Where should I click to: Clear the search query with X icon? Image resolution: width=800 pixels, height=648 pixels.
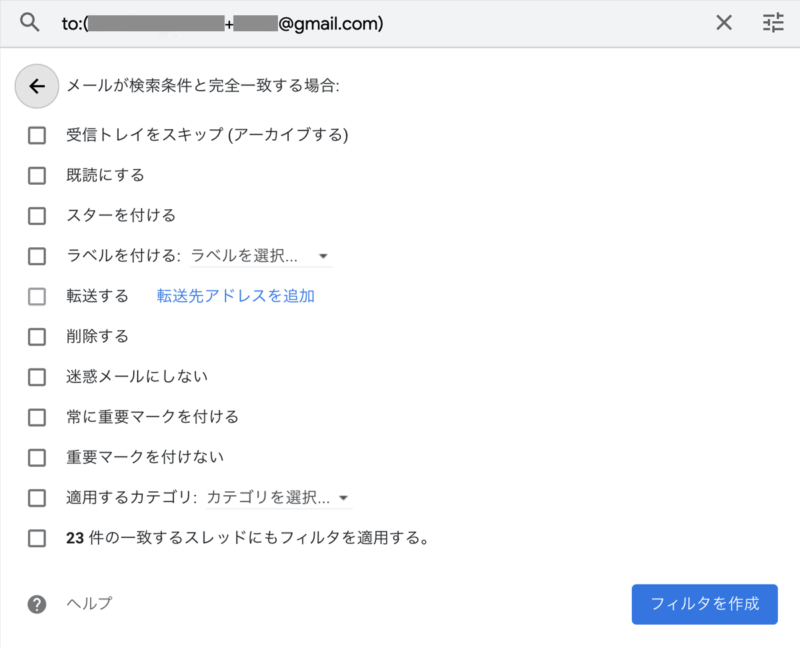click(x=724, y=23)
